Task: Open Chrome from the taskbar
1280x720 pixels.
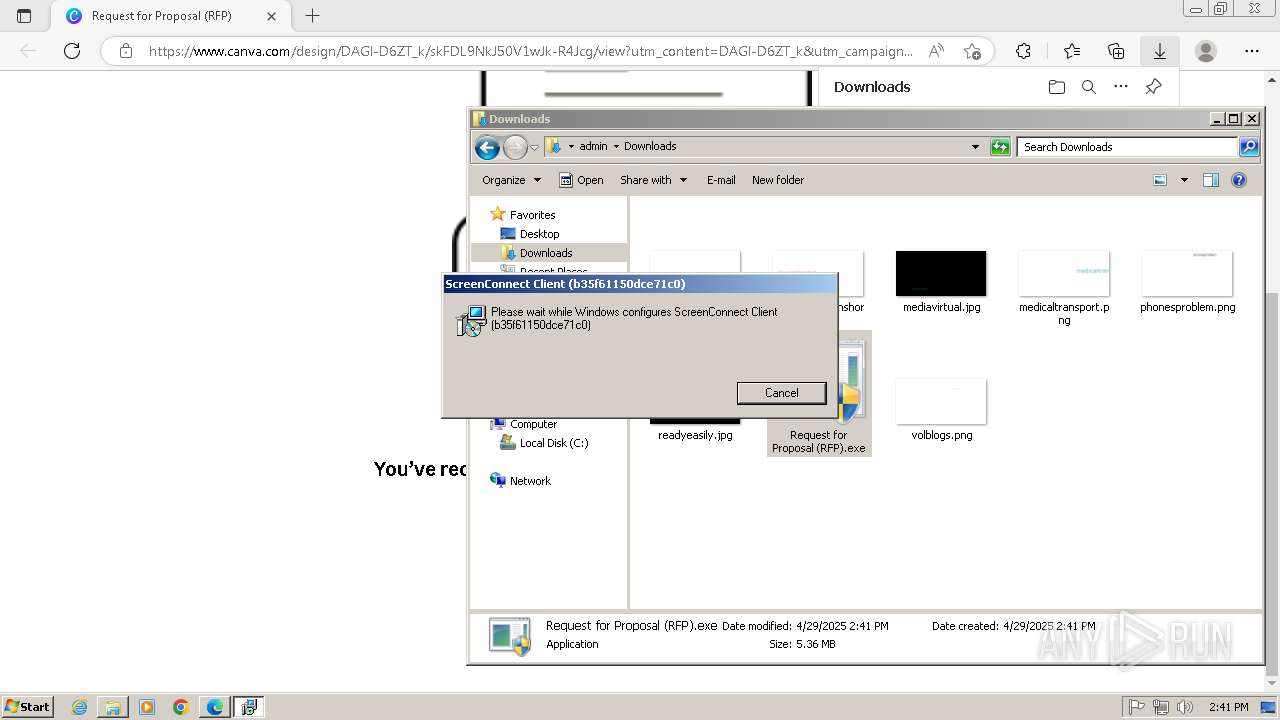Action: tap(181, 707)
